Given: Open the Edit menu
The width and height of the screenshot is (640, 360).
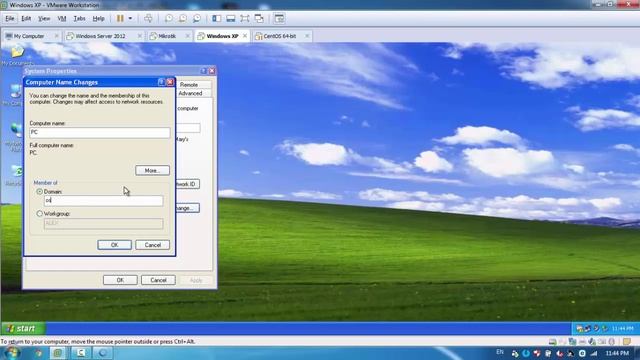Looking at the screenshot, I should (26, 18).
